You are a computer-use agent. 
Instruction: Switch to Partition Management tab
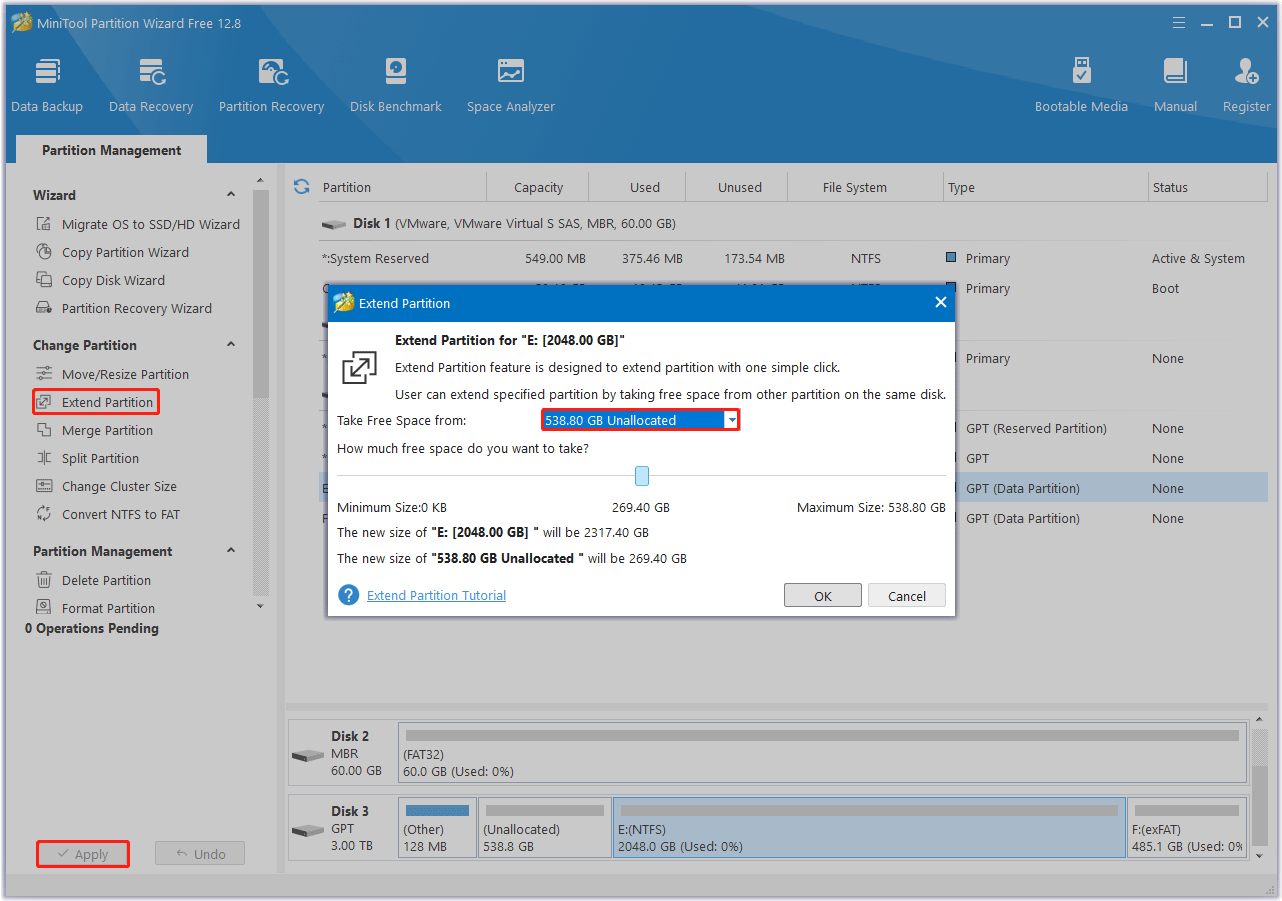point(112,150)
